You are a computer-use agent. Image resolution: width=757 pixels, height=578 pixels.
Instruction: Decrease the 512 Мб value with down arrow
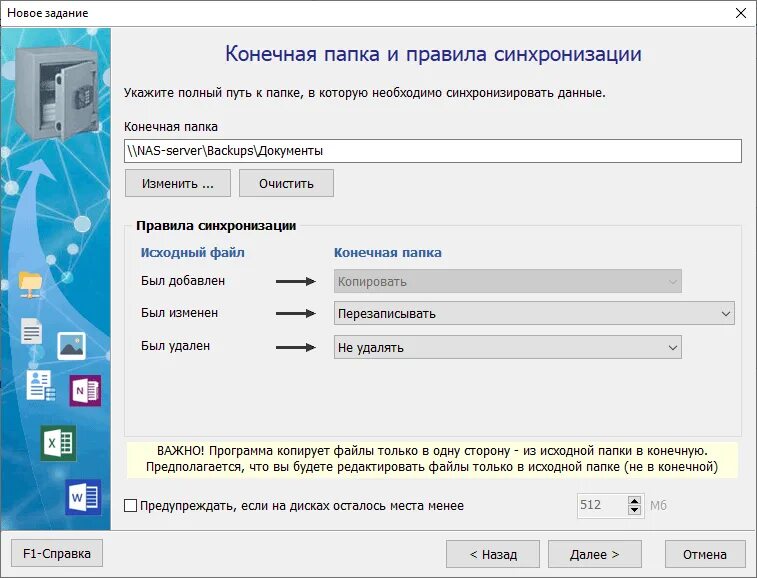634,510
